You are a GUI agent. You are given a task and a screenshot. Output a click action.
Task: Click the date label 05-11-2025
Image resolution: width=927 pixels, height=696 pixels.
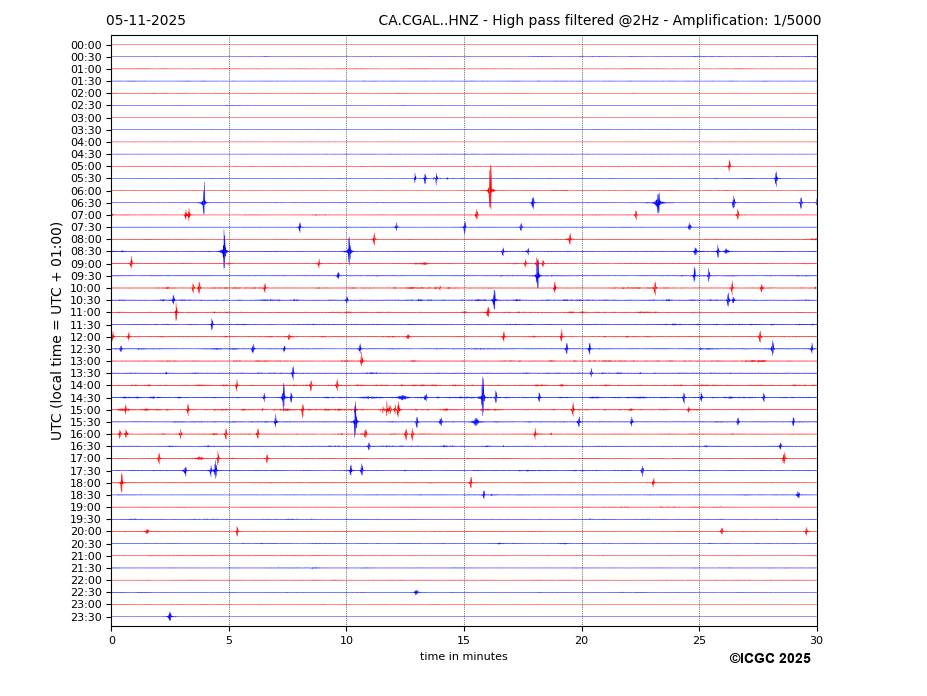[146, 21]
